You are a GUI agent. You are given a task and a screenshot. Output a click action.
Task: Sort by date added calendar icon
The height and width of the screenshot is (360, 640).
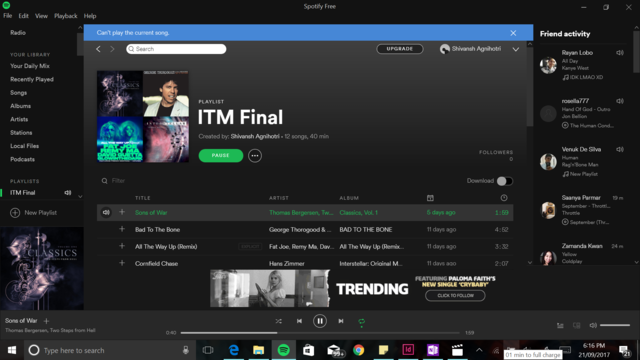[430, 198]
